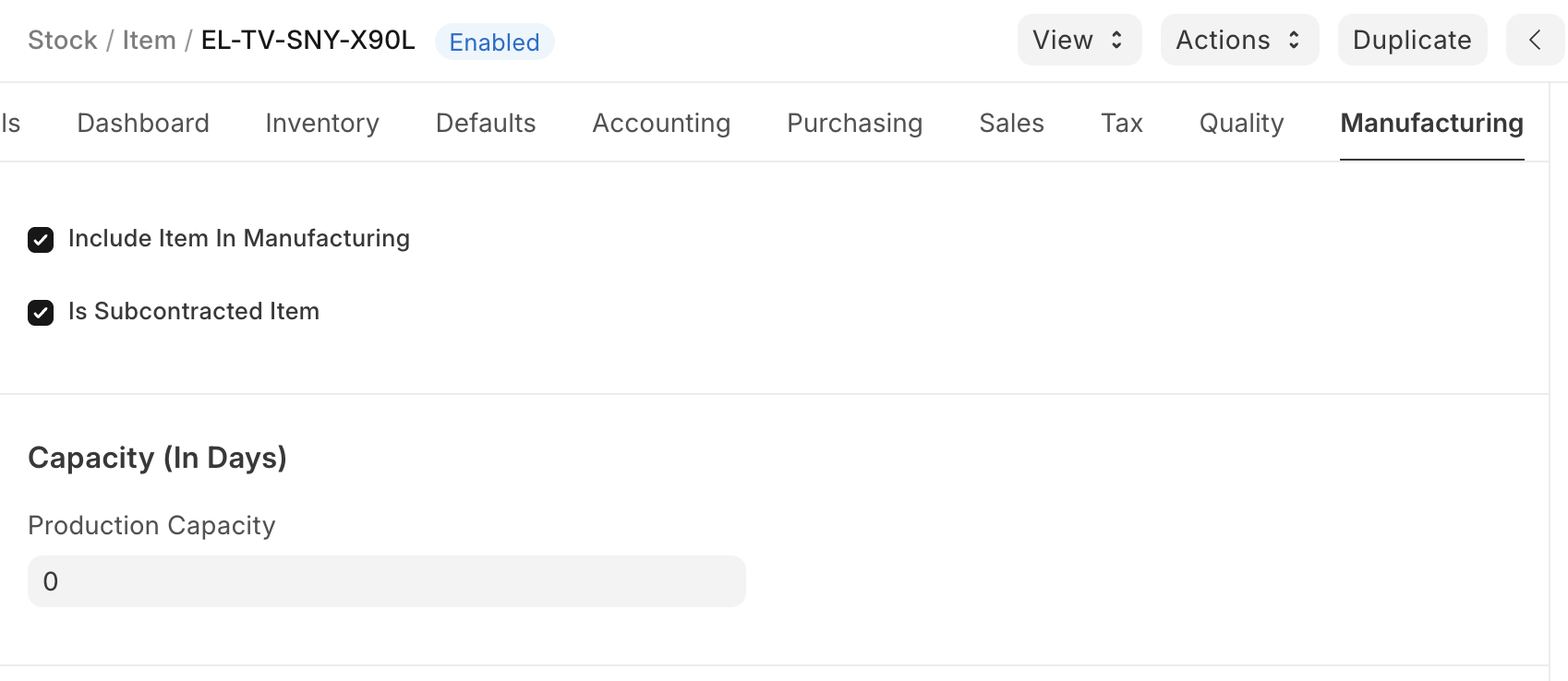View the Quality tab
Screen dimensions: 1568x681
(x=1241, y=123)
